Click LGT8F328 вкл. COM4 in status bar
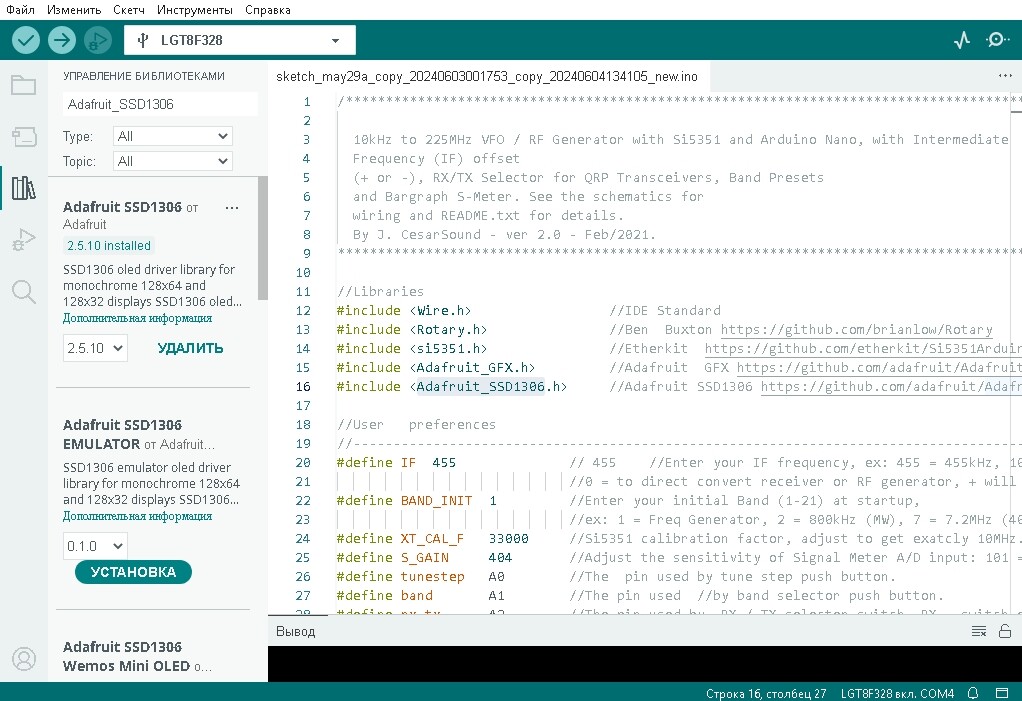This screenshot has height=701, width=1022. 897,693
